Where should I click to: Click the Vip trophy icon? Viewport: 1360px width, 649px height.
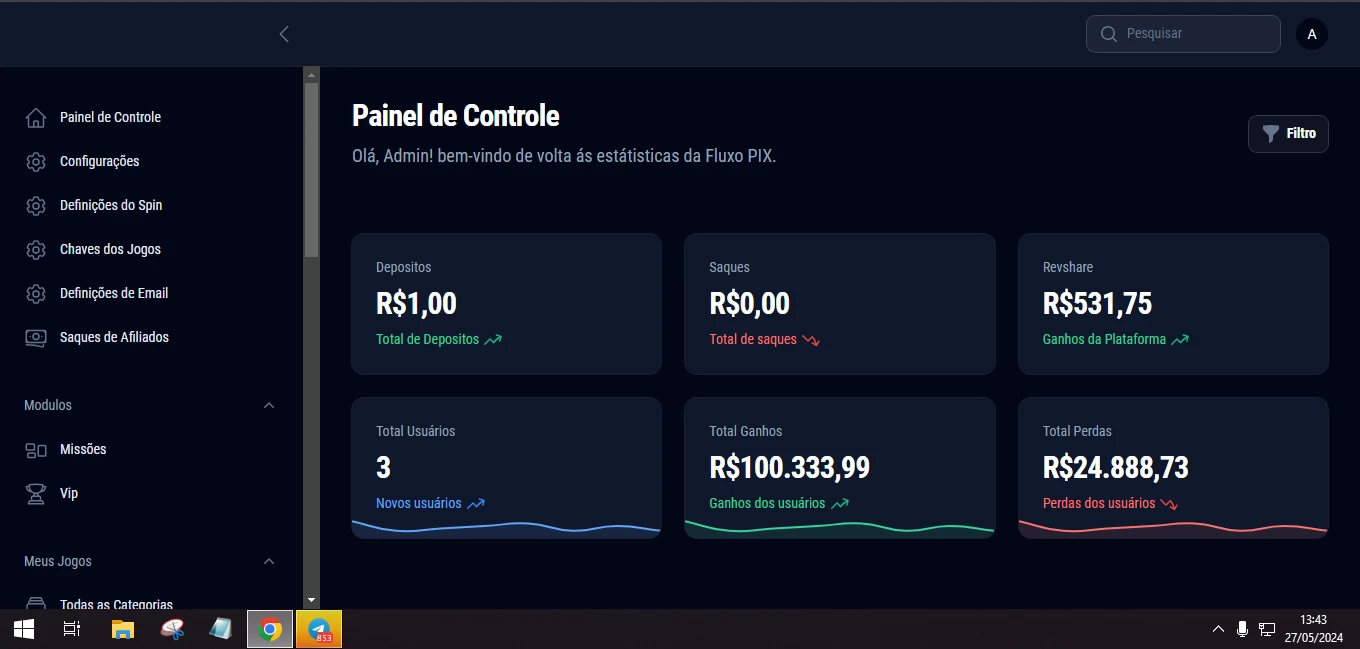pos(36,494)
